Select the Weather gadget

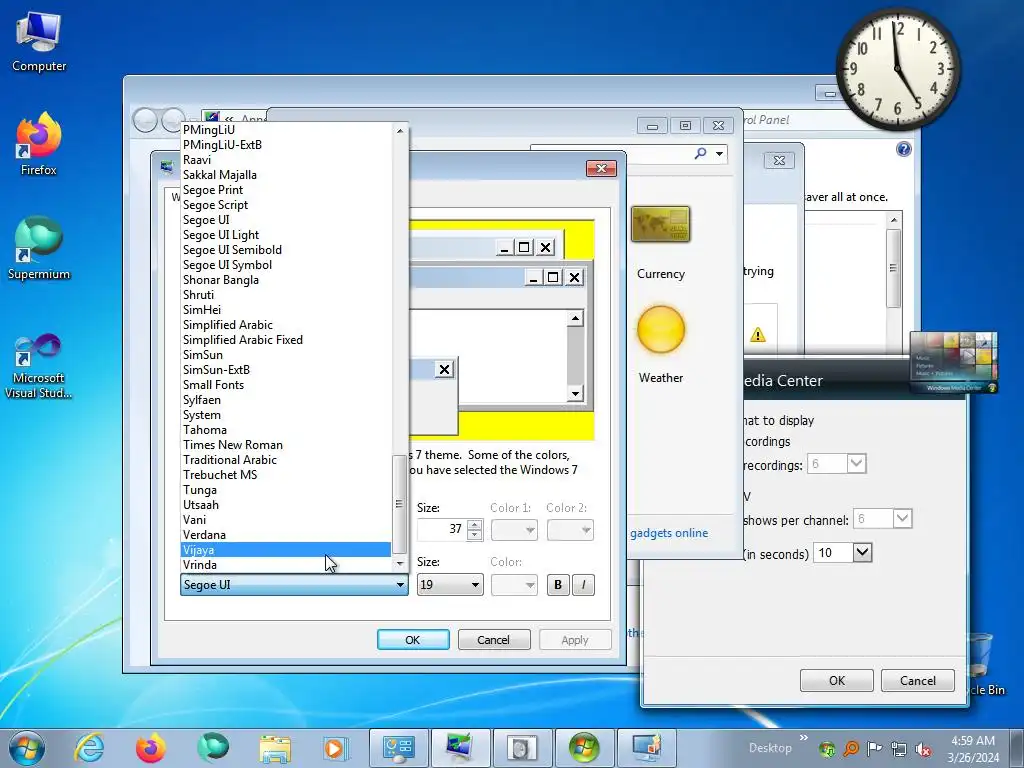pos(661,345)
